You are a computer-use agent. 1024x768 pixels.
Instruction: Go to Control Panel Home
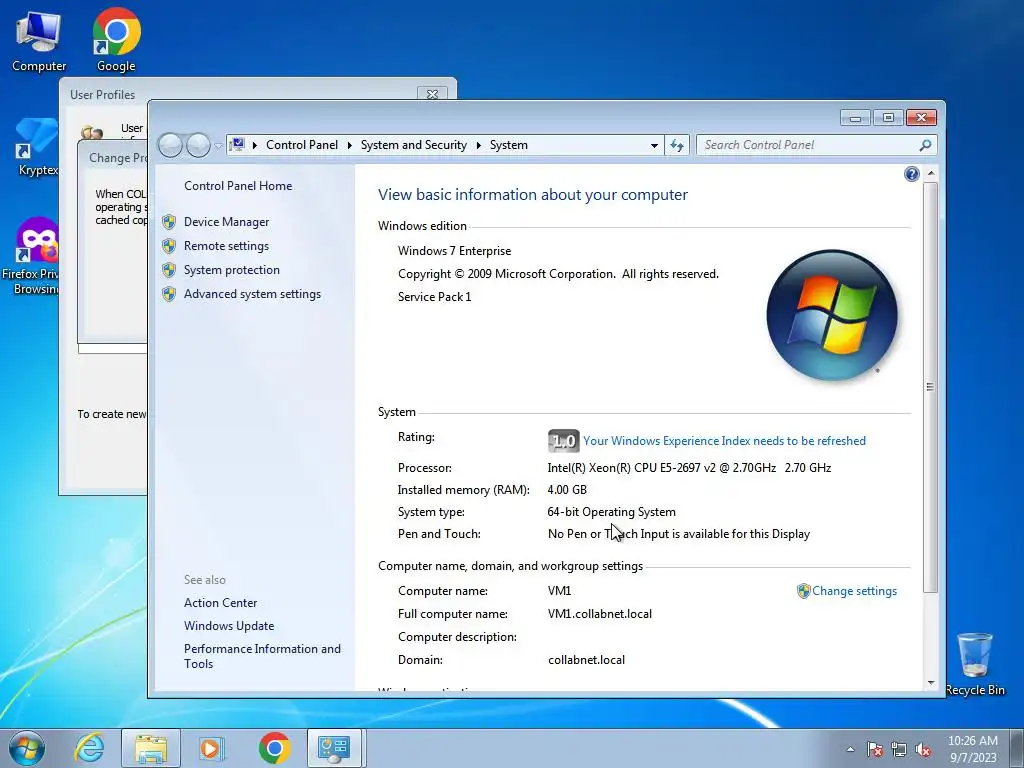238,186
